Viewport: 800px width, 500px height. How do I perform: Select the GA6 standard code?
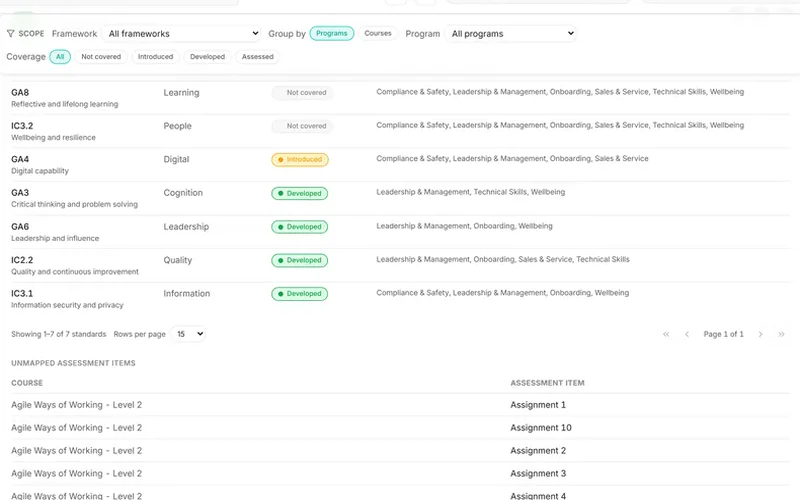coord(20,227)
